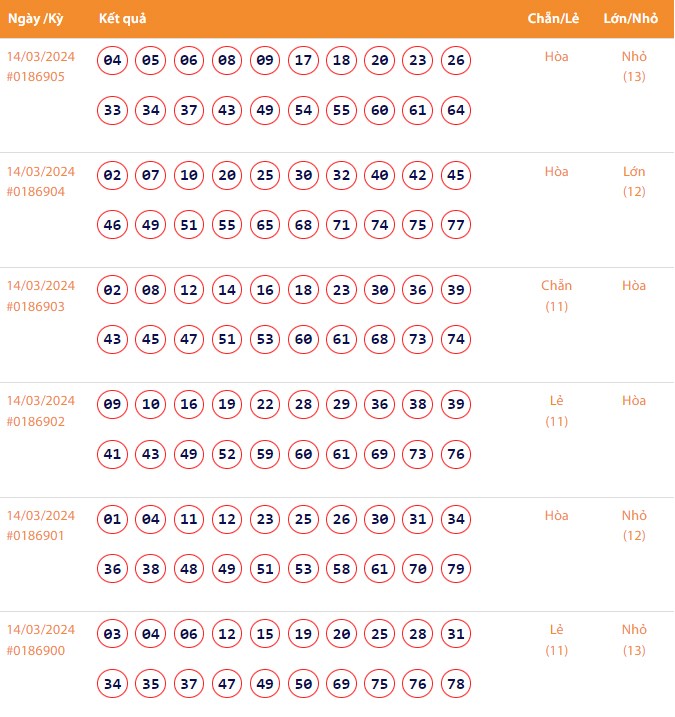675x717 pixels.
Task: Click ball 64 in draw #0186905
Action: (456, 110)
